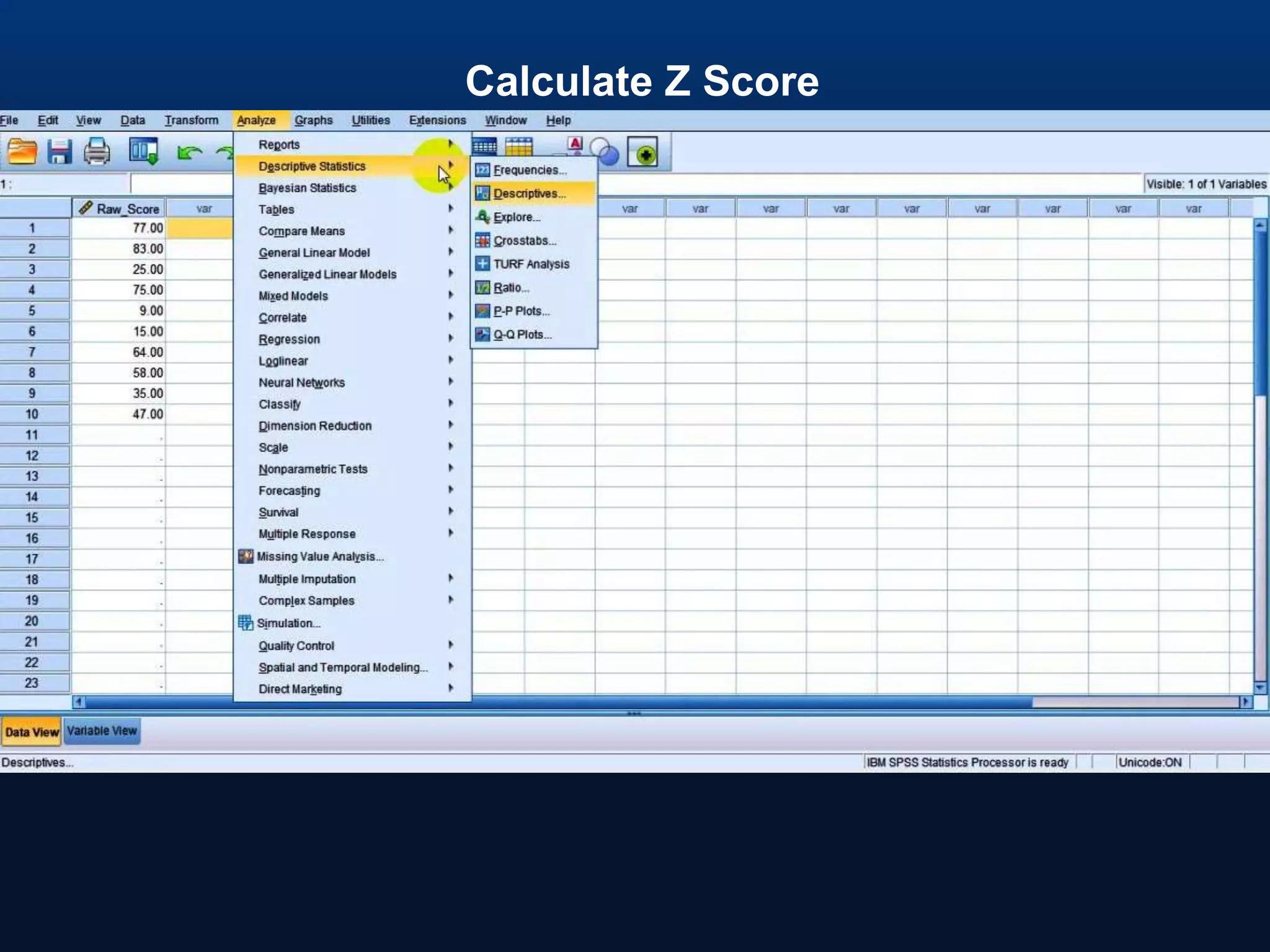This screenshot has height=952, width=1270.
Task: Click the Q-Q Plots icon
Action: [482, 334]
